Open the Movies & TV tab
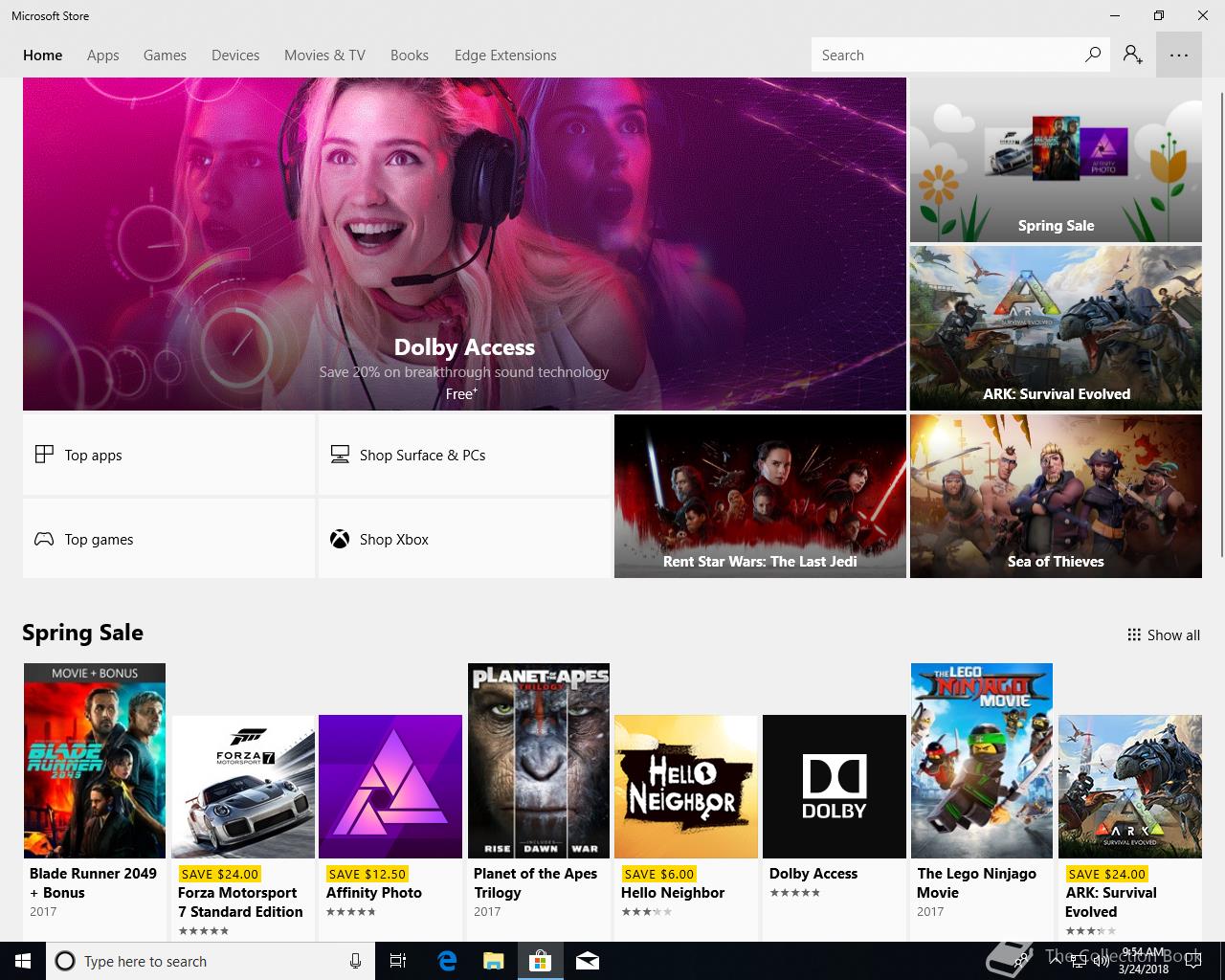Screen dimensions: 1225x980 pos(324,56)
